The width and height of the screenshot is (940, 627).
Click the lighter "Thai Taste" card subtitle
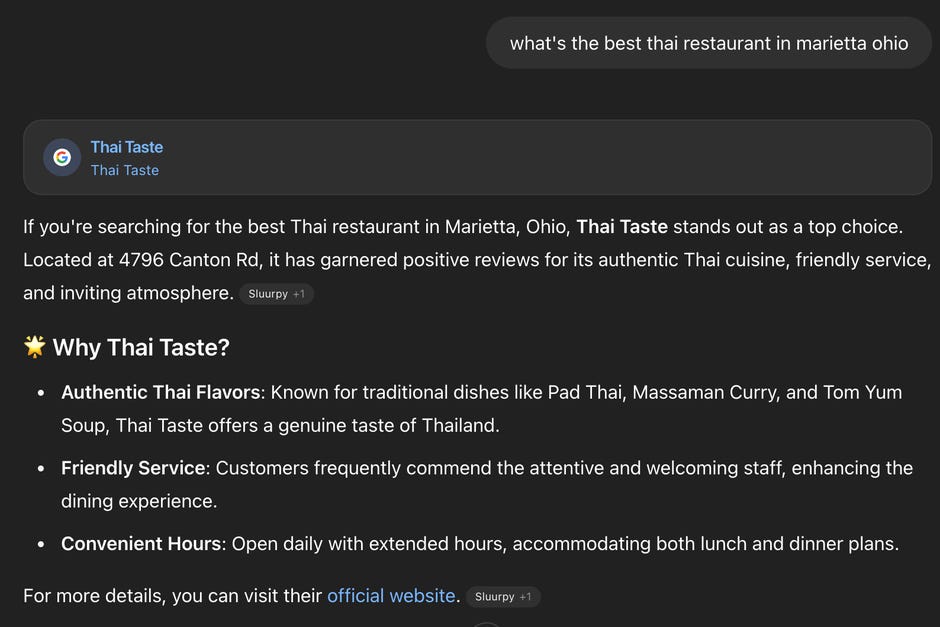(x=125, y=170)
